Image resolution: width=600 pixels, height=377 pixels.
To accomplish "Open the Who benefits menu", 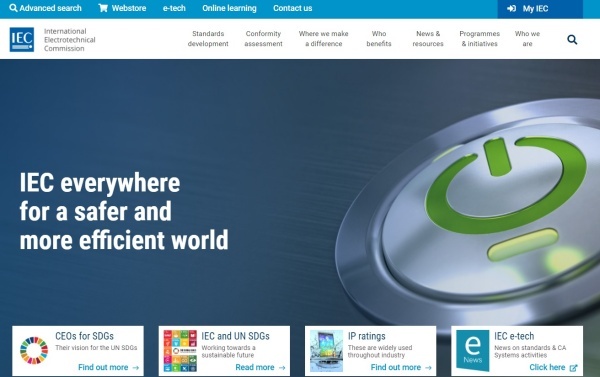I will pyautogui.click(x=379, y=39).
